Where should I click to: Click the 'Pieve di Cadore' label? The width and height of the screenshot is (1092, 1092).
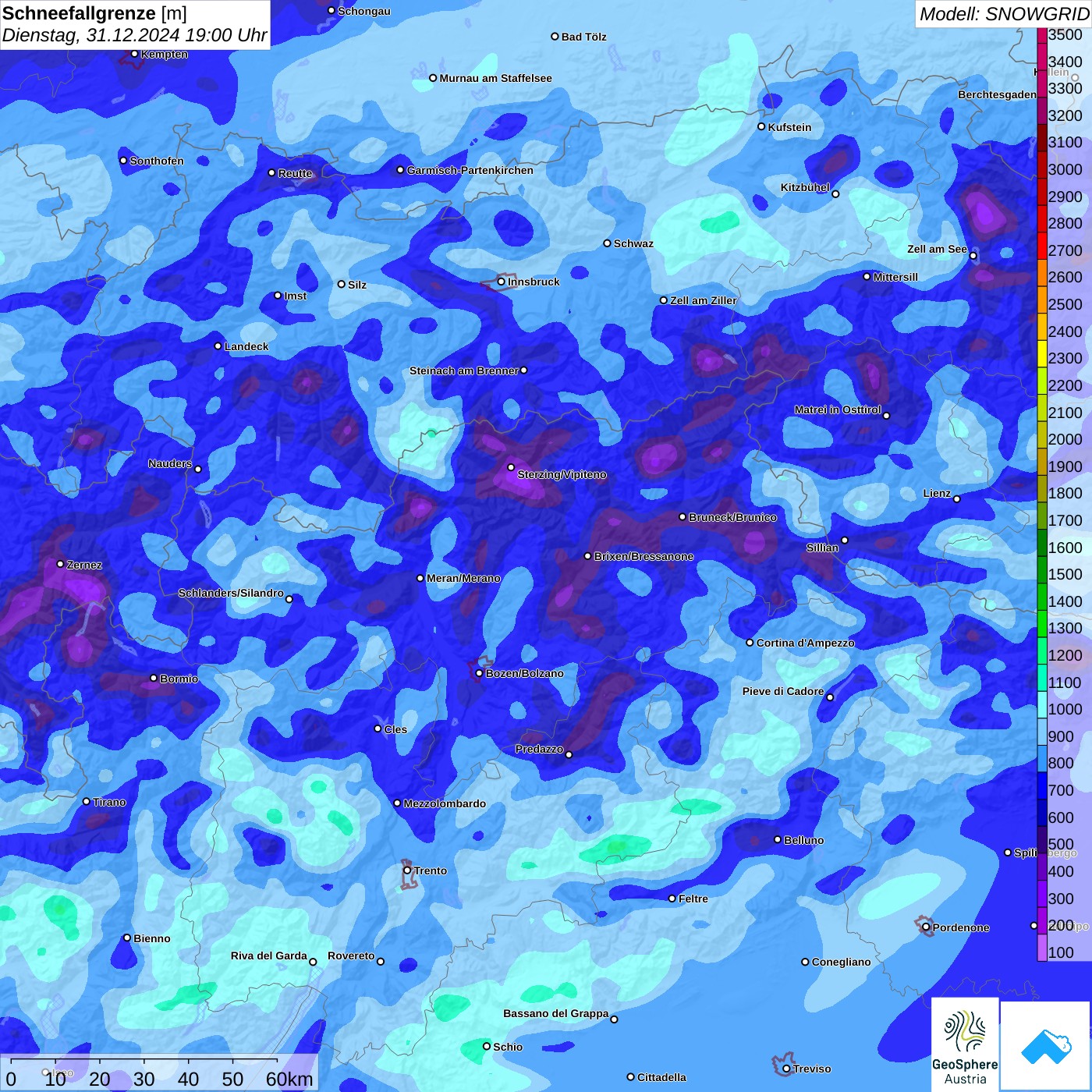point(783,691)
